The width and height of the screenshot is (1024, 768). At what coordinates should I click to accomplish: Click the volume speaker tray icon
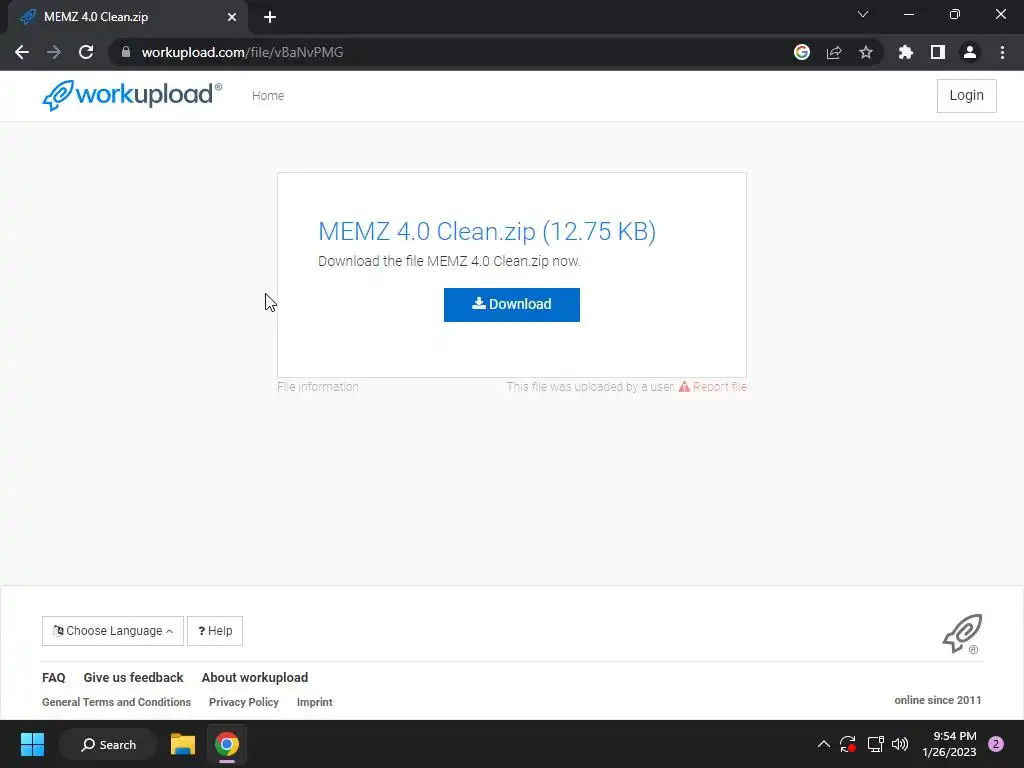(x=900, y=744)
